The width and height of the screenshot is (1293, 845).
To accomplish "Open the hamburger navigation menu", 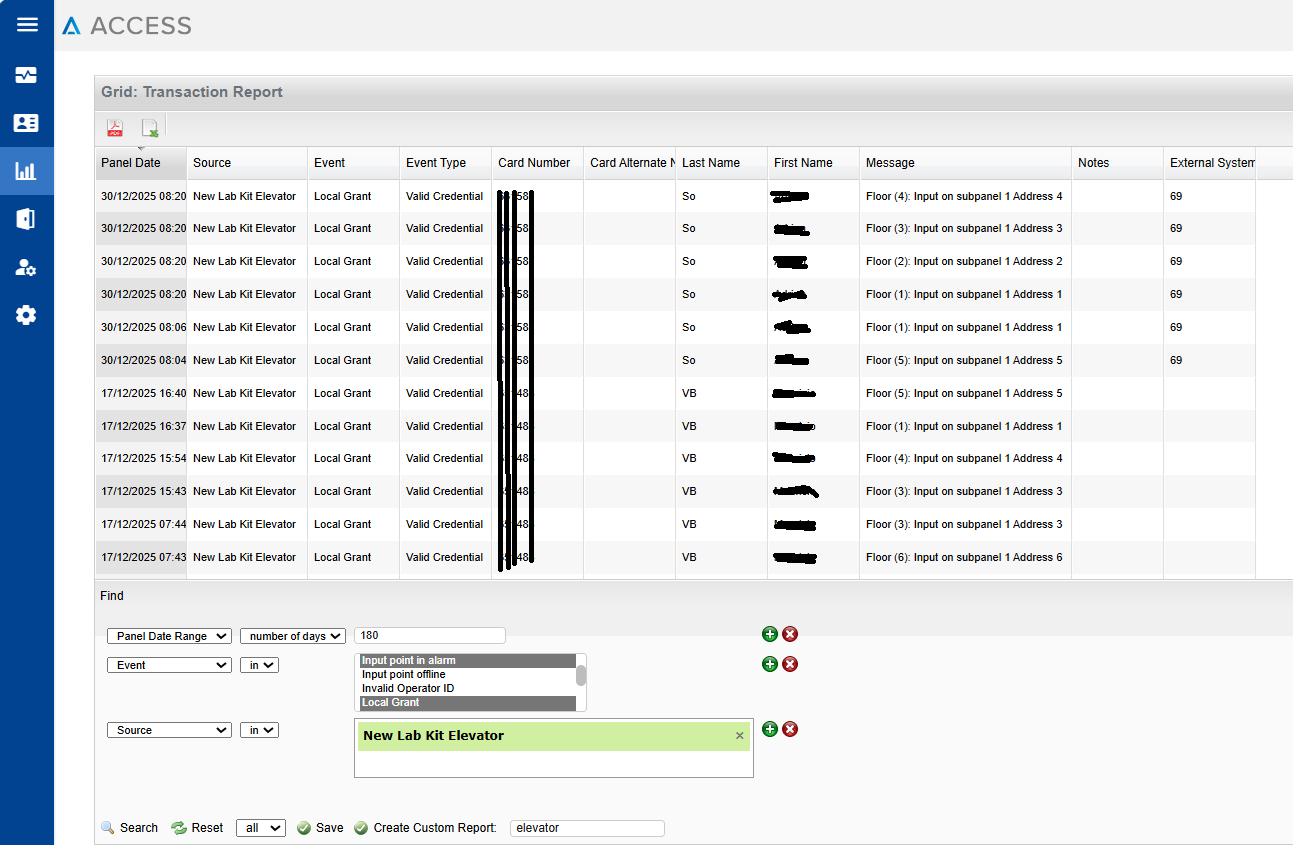I will 27,25.
